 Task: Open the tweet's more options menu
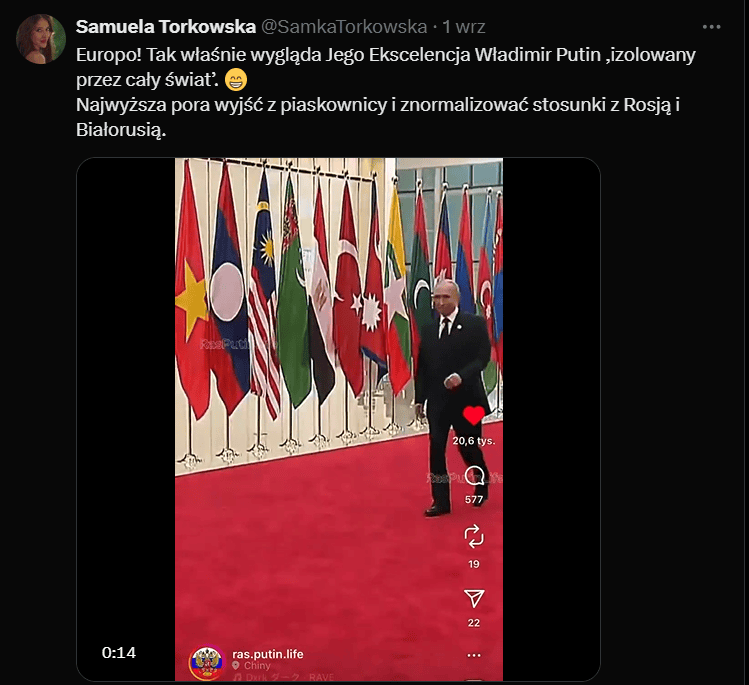[x=711, y=27]
